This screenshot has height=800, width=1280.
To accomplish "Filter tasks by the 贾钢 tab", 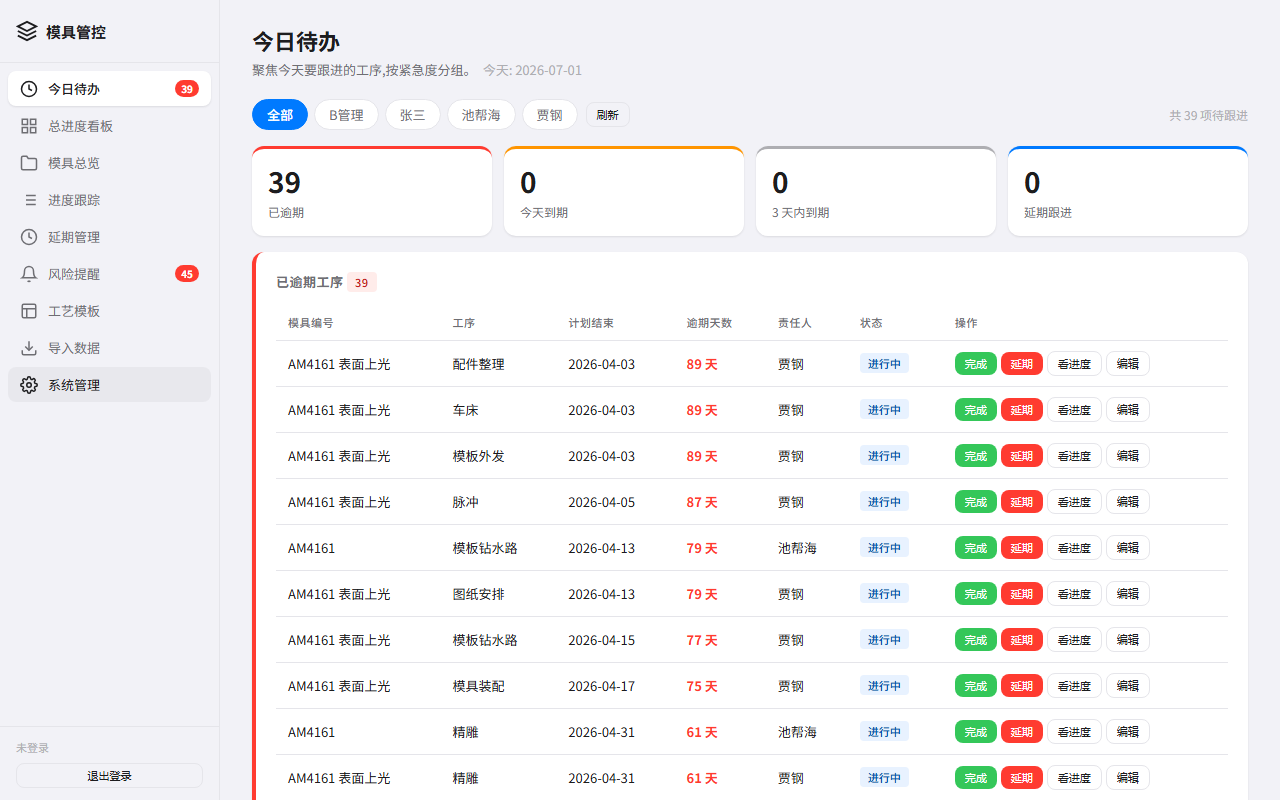I will pos(549,115).
